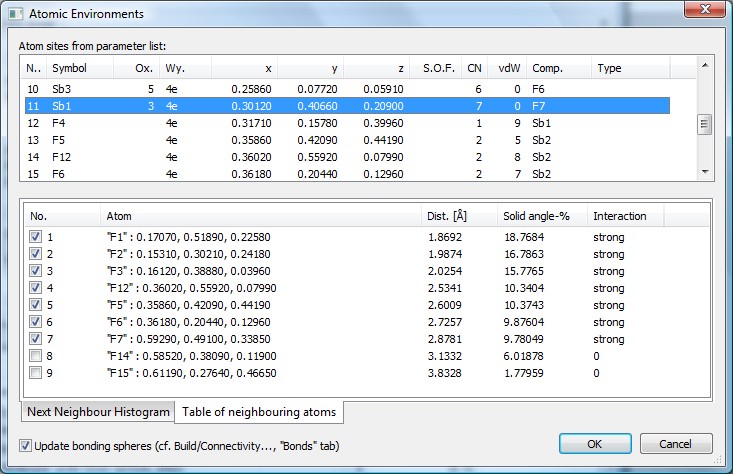This screenshot has width=733, height=474.
Task: Click the Atom column header
Action: tap(261, 216)
